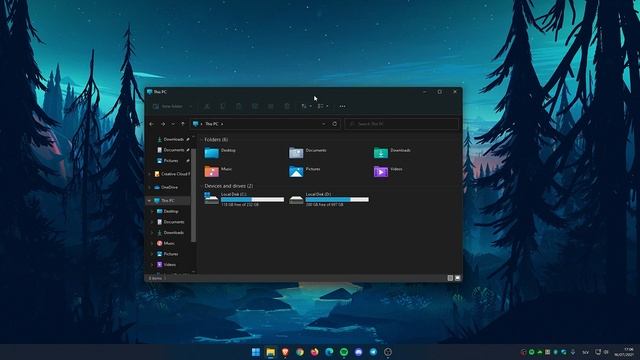
Task: Collapse the Folders (6) group header
Action: 202,140
